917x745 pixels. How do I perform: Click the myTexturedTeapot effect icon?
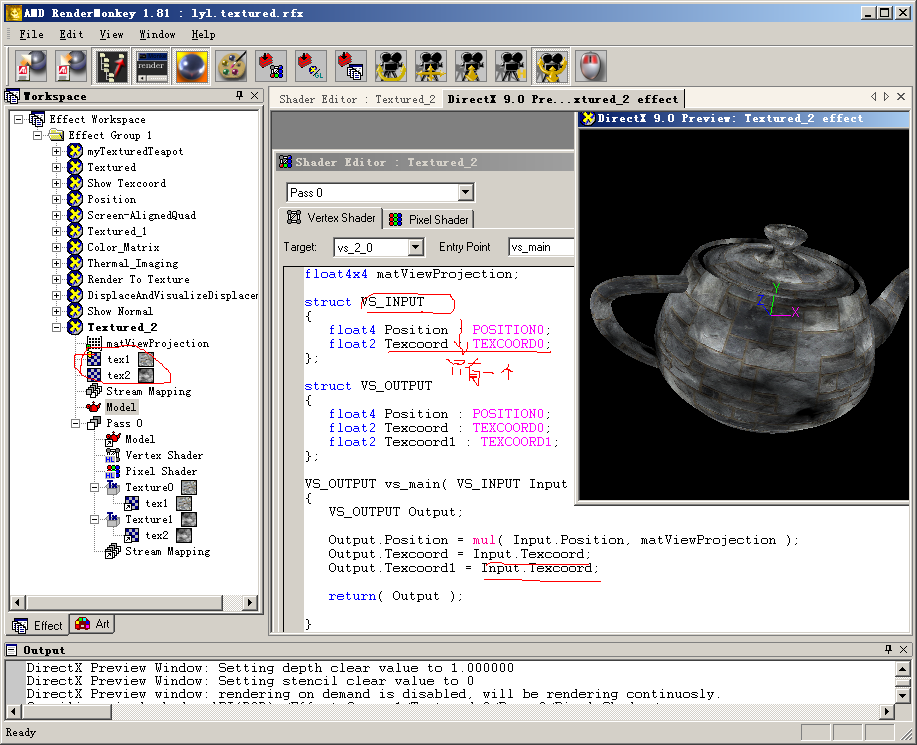click(75, 151)
